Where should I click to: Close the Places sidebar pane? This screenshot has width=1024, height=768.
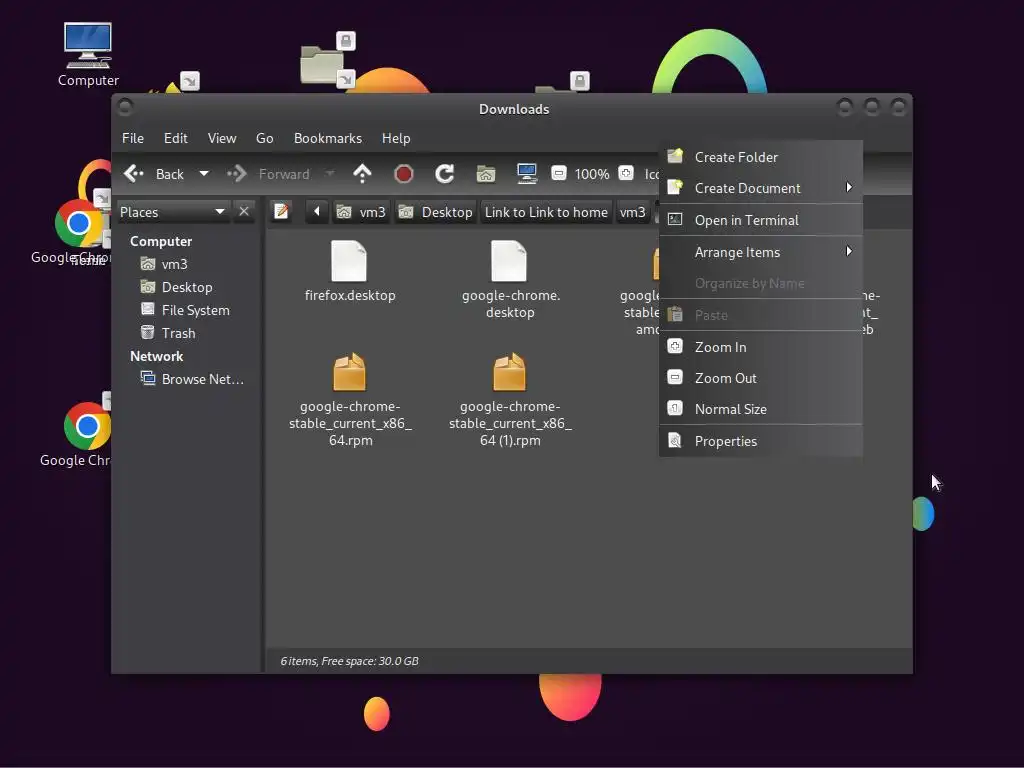(x=244, y=212)
